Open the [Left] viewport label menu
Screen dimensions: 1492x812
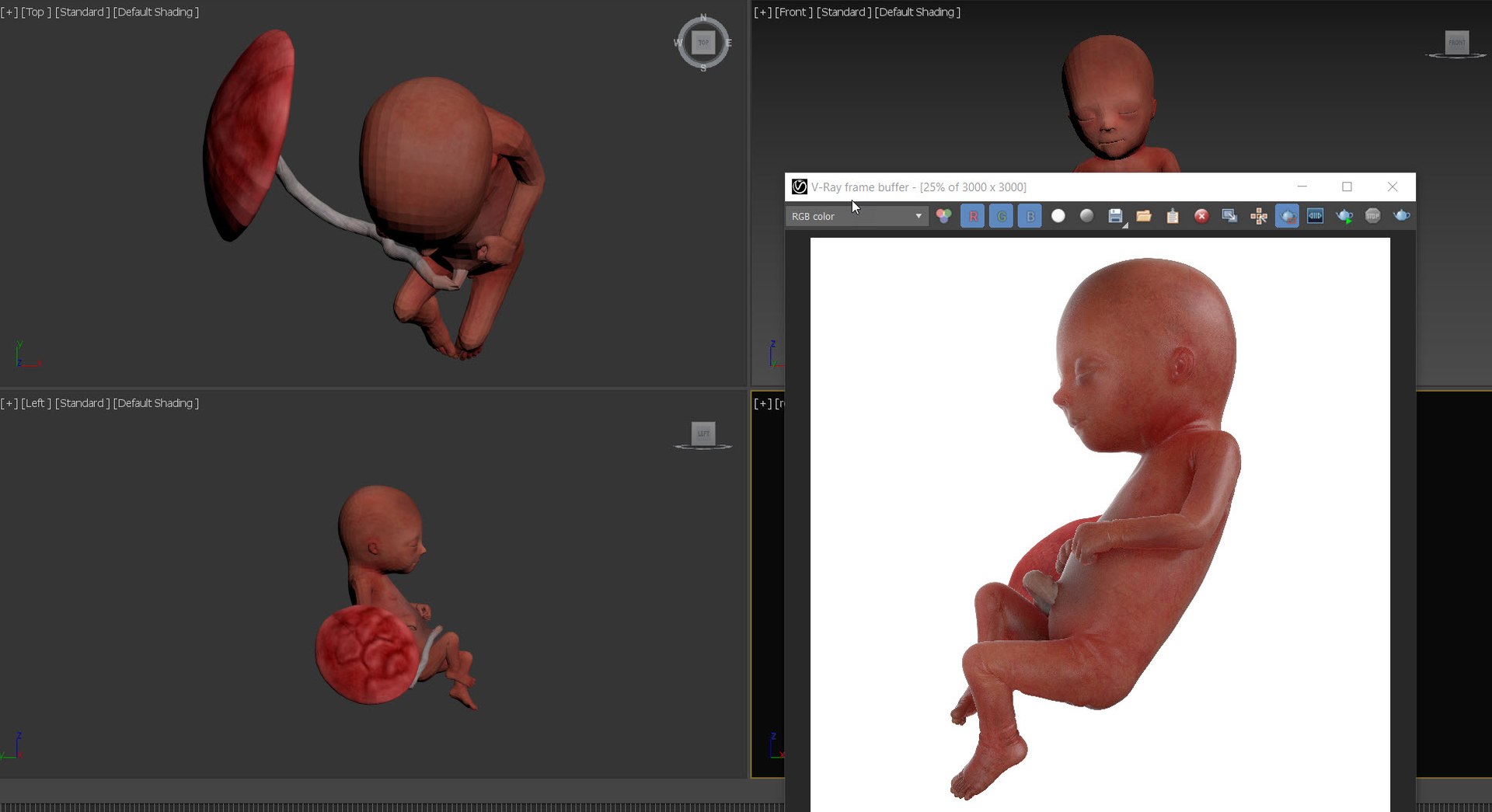point(37,403)
